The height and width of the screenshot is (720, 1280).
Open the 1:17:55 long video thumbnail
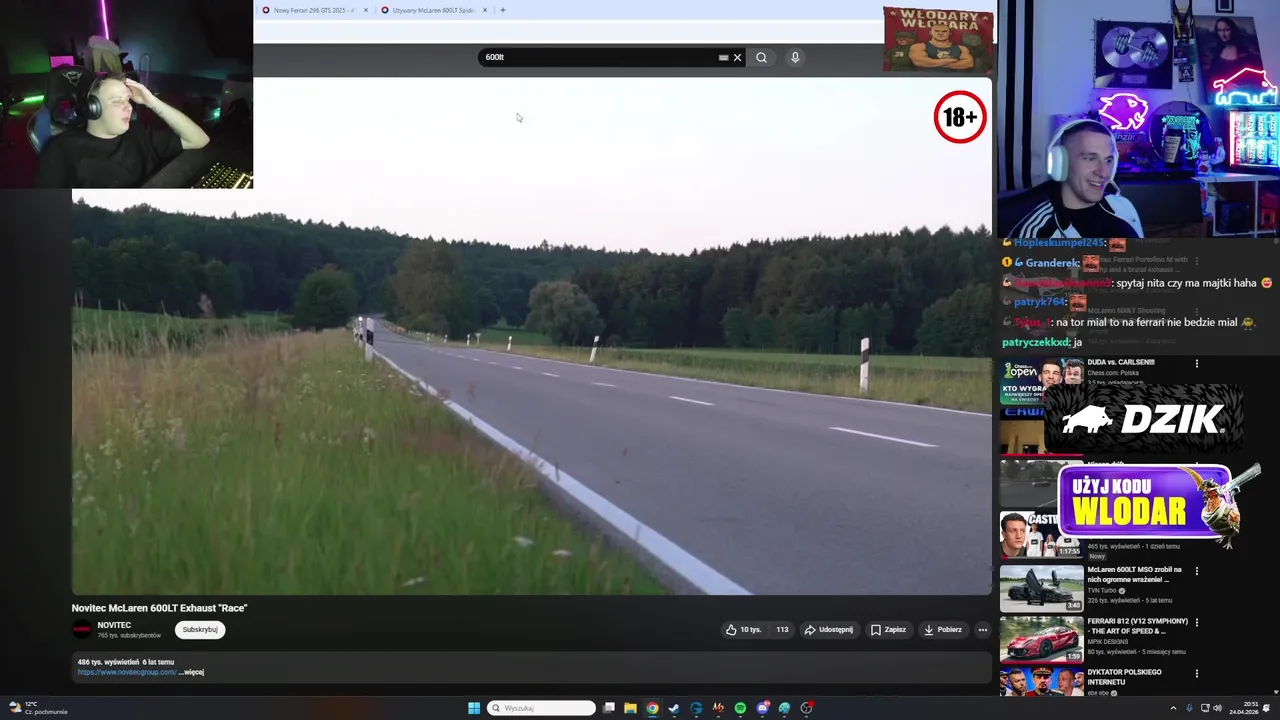pyautogui.click(x=1041, y=534)
